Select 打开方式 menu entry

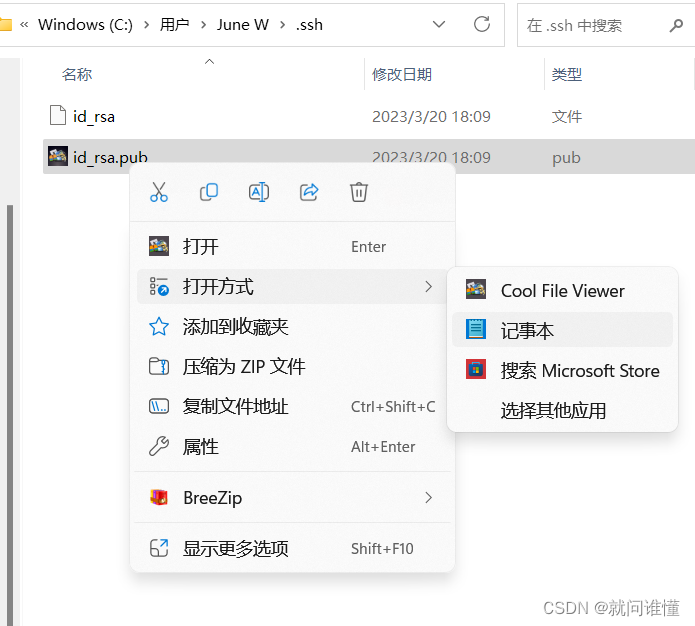[x=292, y=286]
